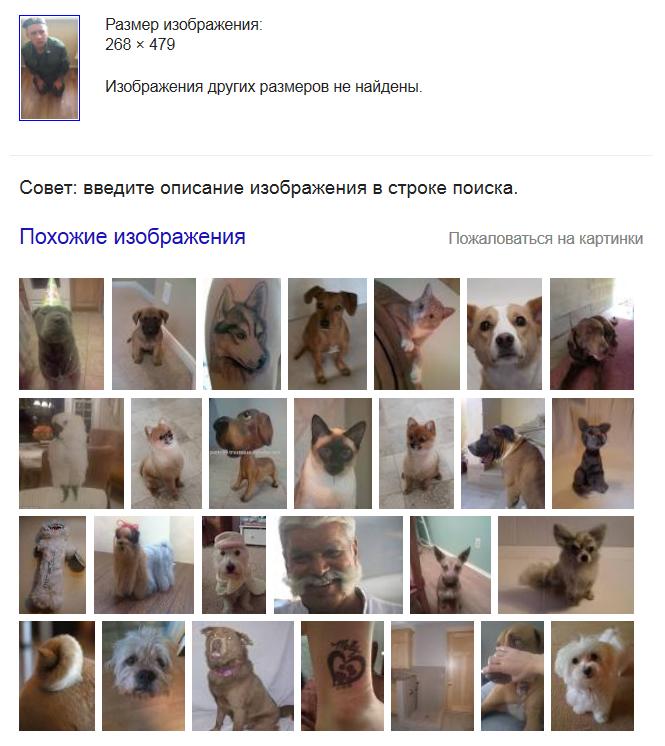Open the gray scruffy dog face thumbnail

(x=143, y=676)
